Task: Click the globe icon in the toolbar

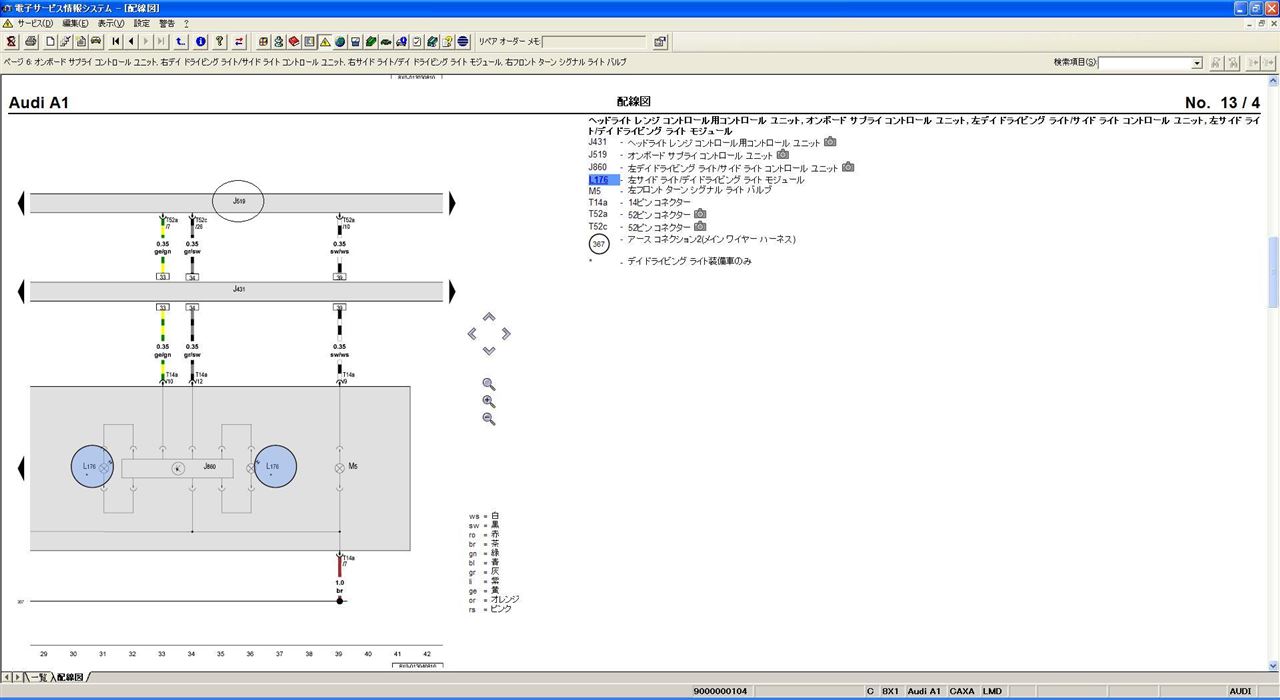Action: [x=340, y=42]
